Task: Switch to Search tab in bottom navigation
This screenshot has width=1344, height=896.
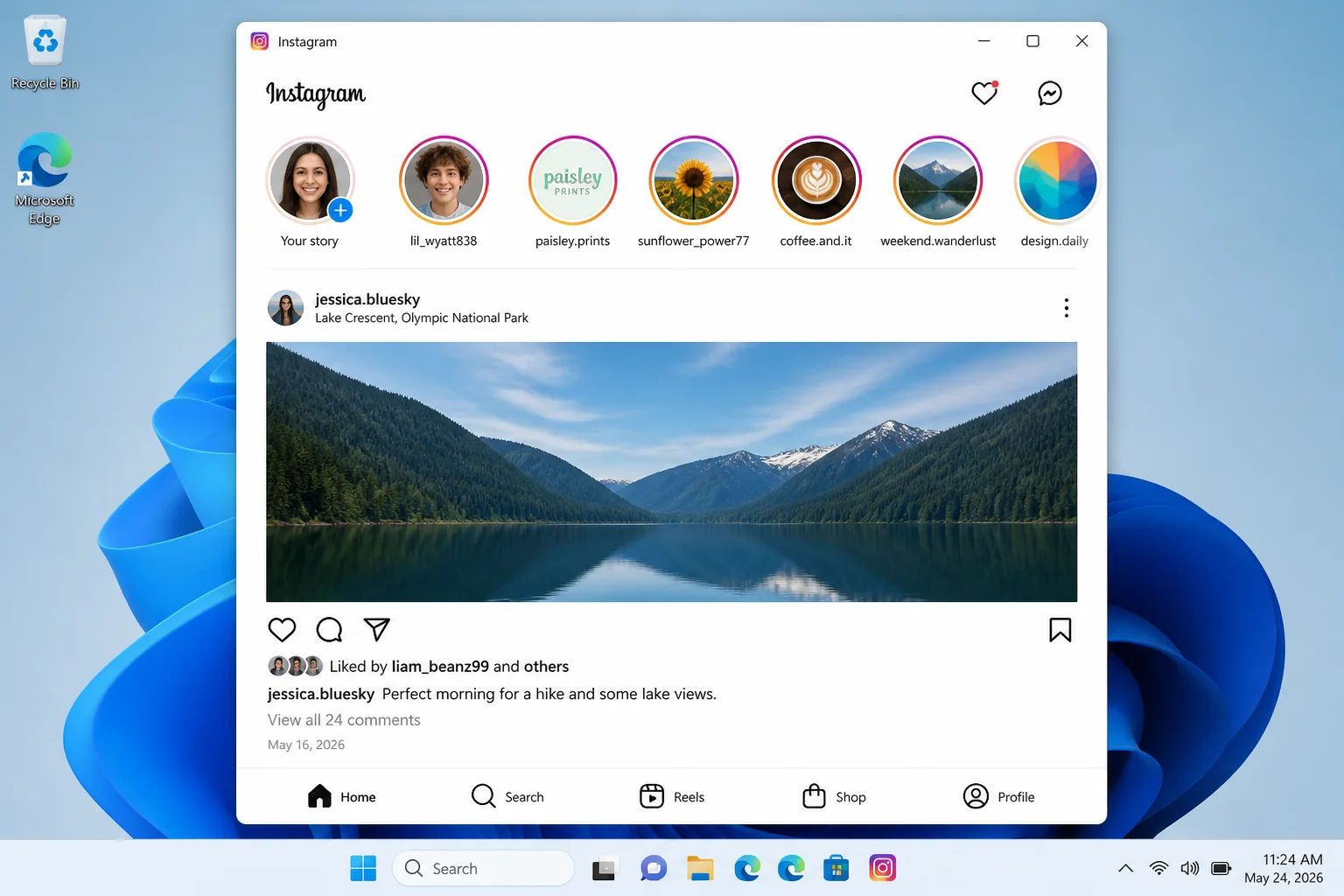Action: 507,796
